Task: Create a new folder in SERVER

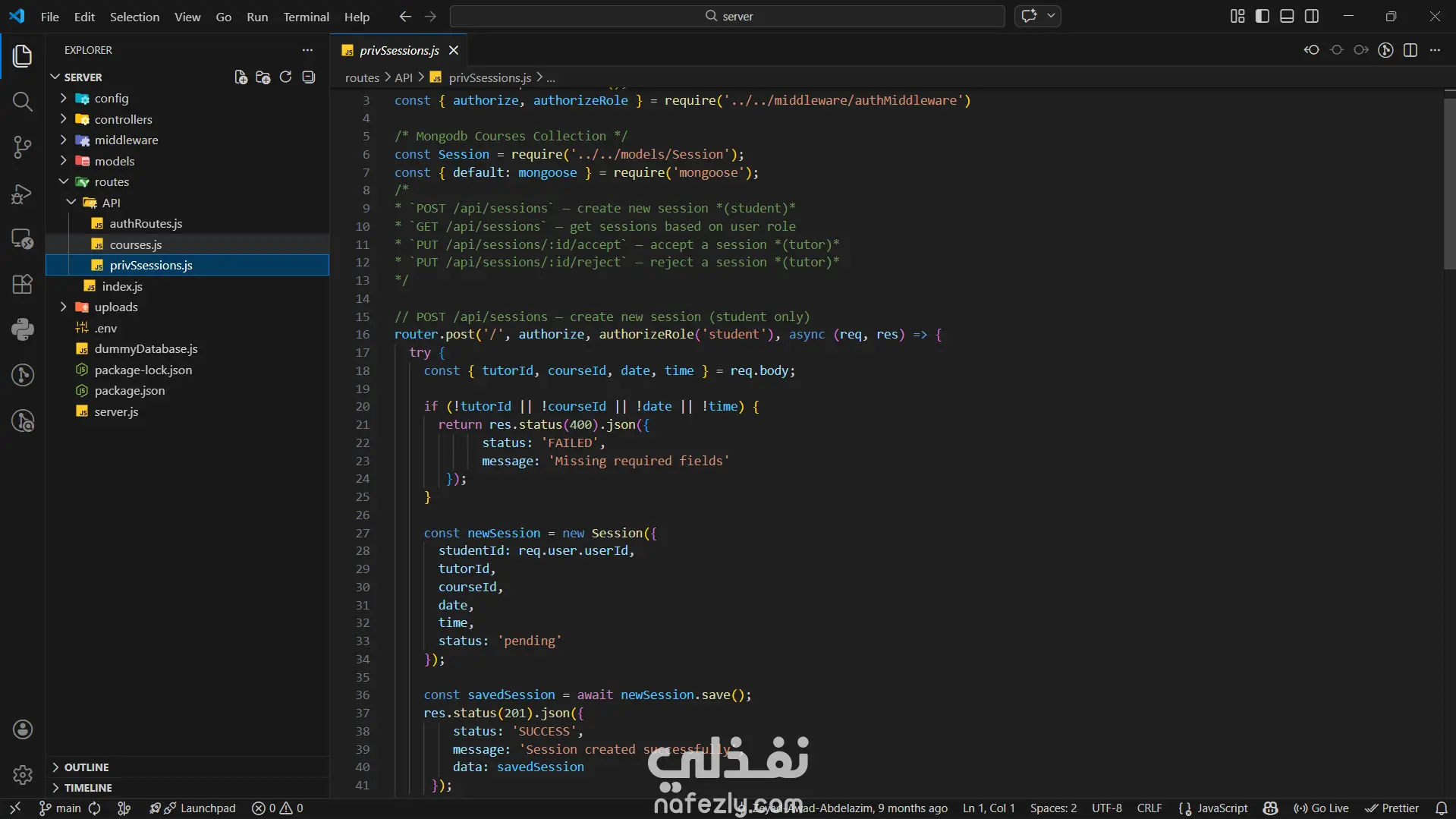Action: pos(263,77)
